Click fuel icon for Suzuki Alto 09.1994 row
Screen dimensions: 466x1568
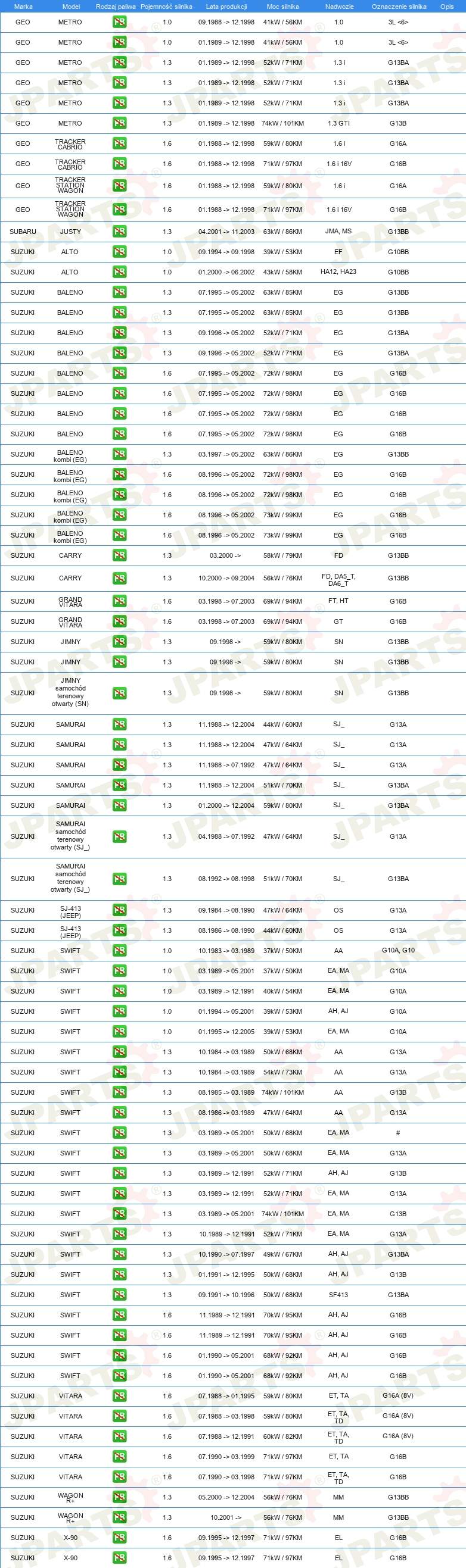[x=119, y=251]
